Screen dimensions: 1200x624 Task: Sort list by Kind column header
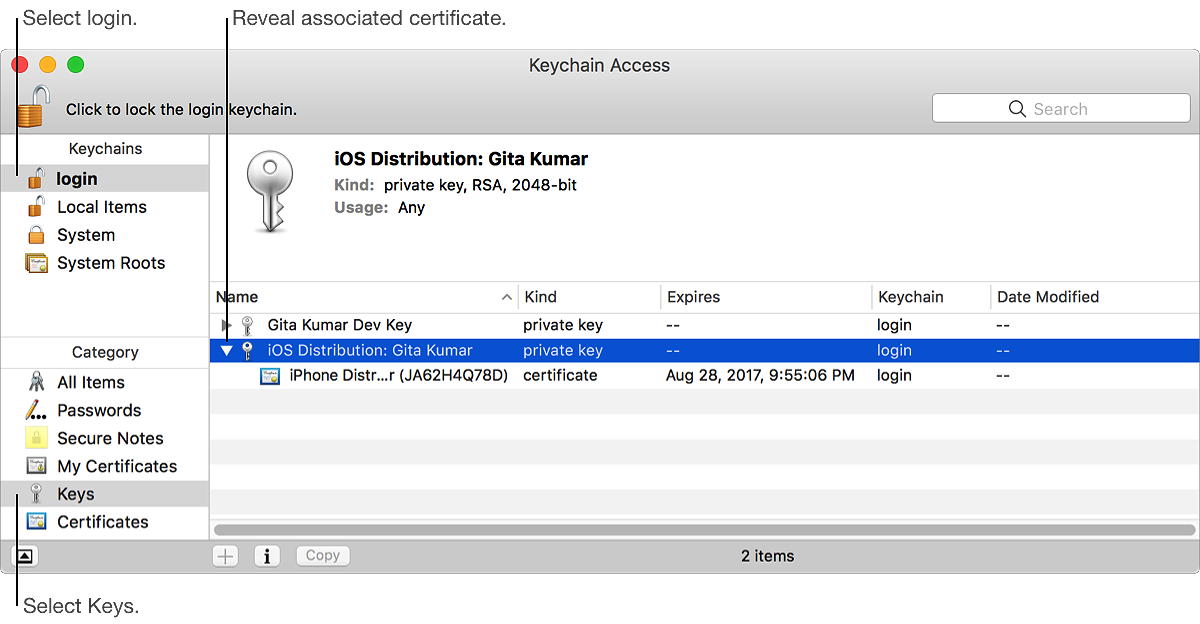click(589, 297)
